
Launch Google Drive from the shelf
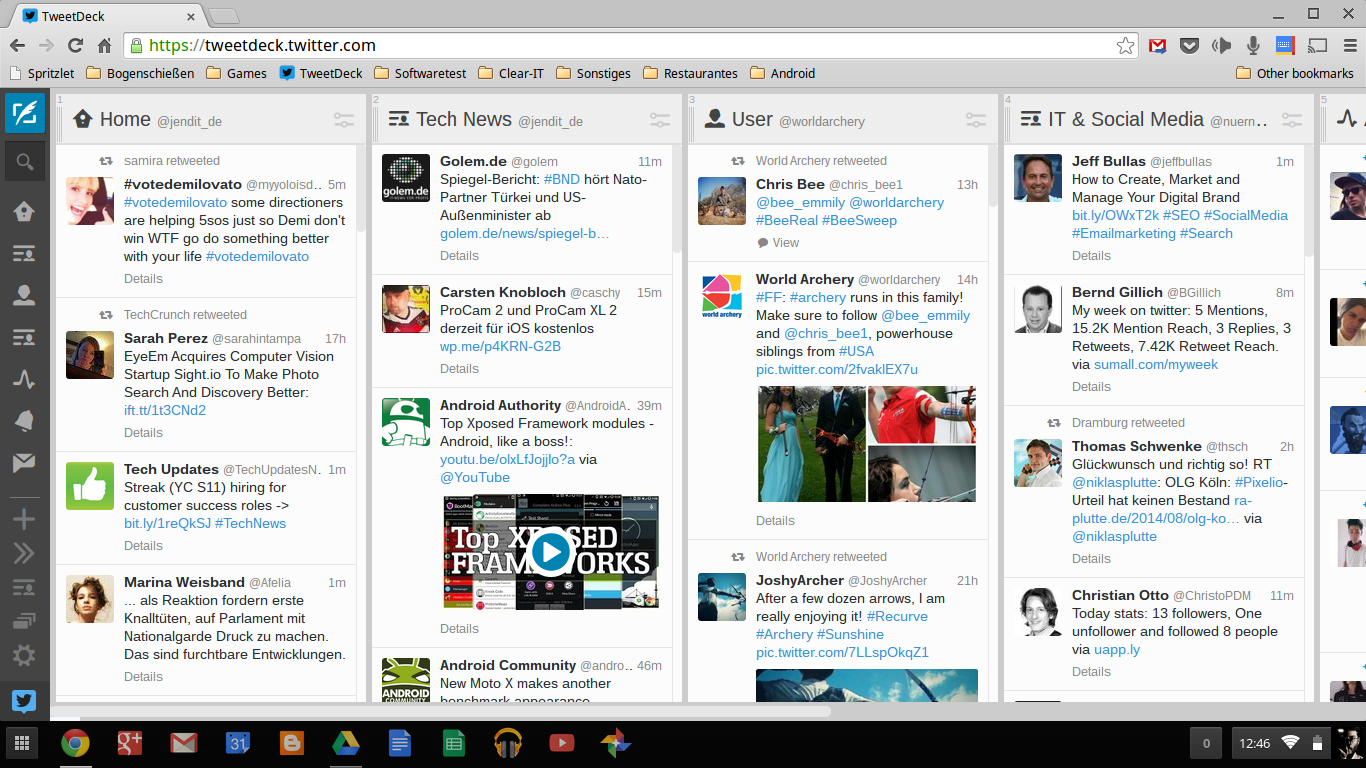coord(345,743)
